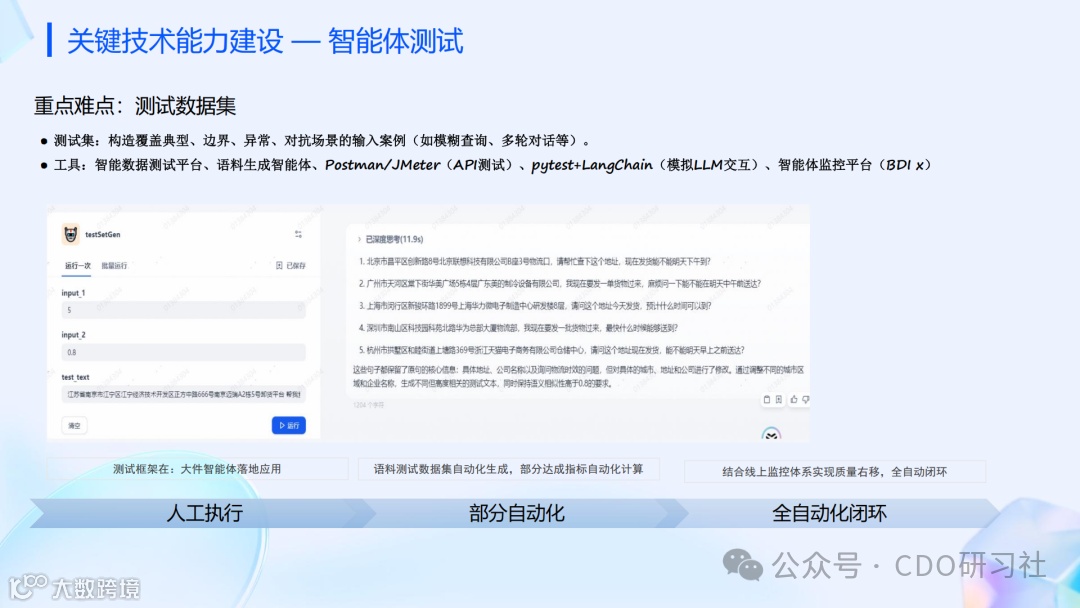Copy the generated test sentences via copy icon

767,400
